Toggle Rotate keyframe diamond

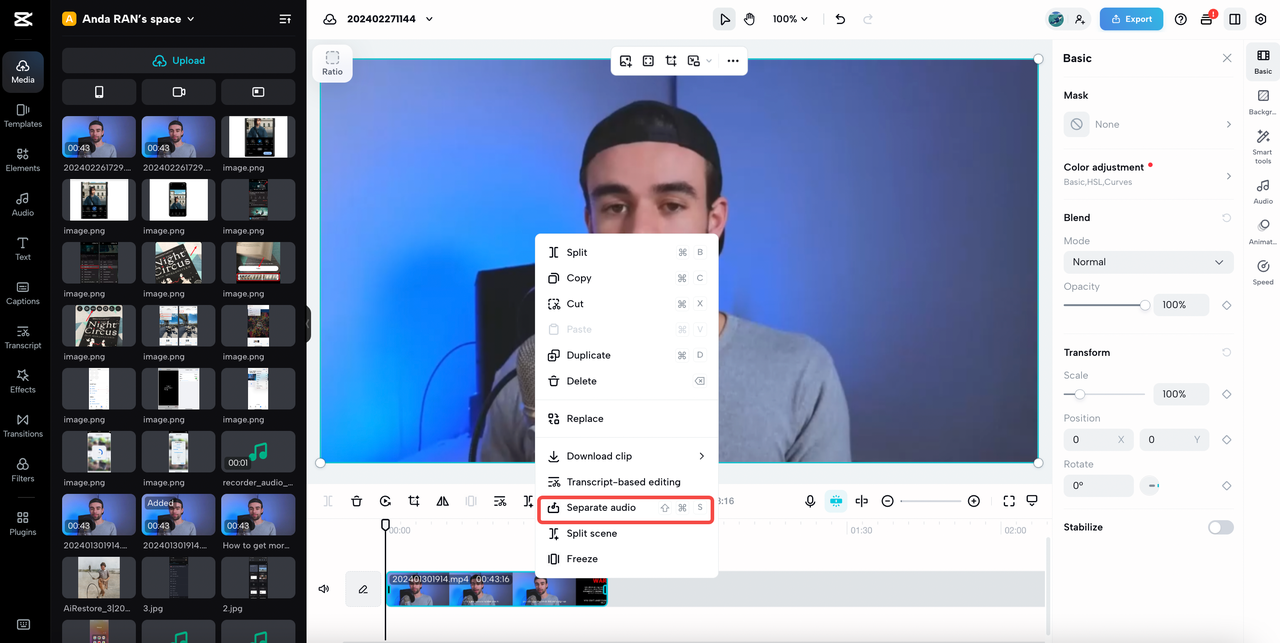[1226, 486]
